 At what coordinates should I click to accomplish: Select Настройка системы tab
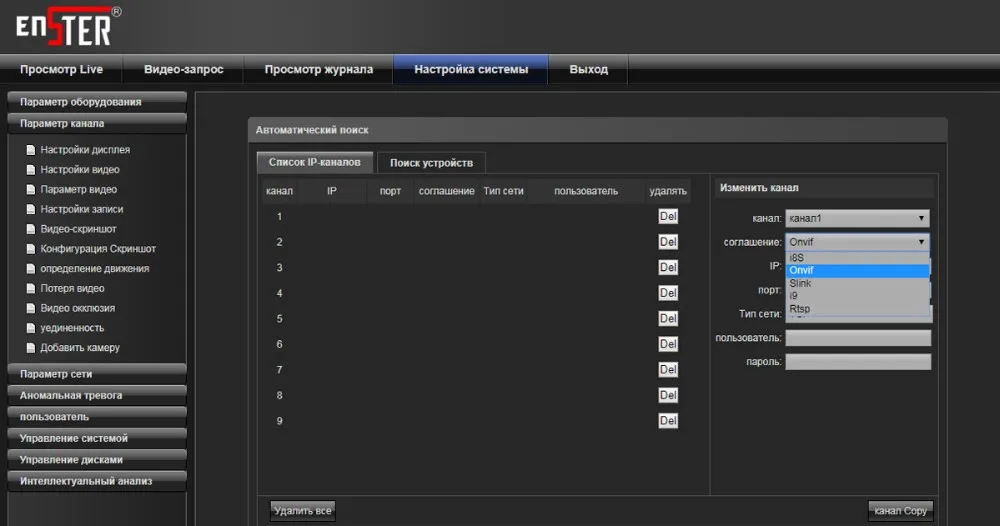pyautogui.click(x=471, y=69)
